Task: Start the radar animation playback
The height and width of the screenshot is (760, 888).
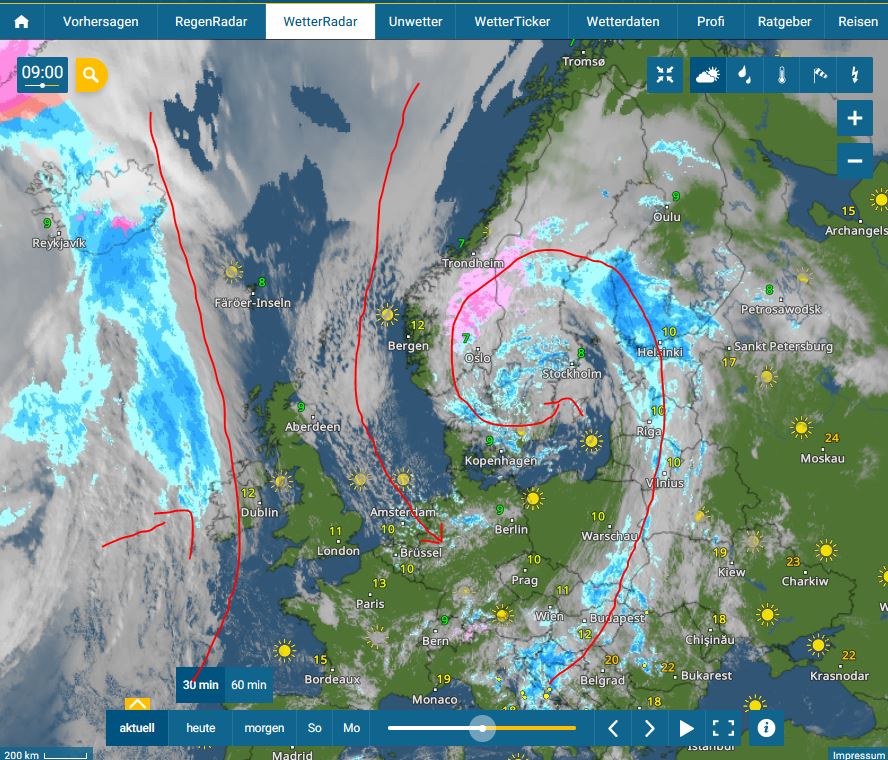Action: pyautogui.click(x=686, y=728)
